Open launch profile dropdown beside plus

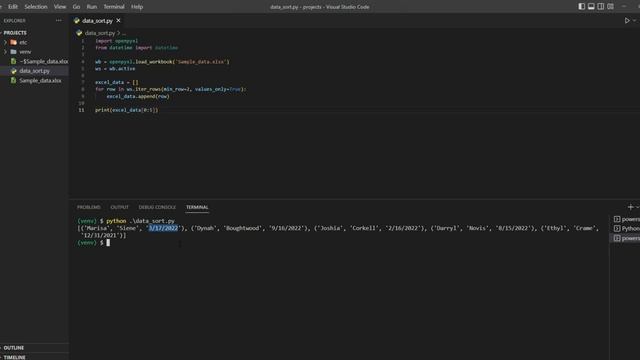(x=637, y=207)
